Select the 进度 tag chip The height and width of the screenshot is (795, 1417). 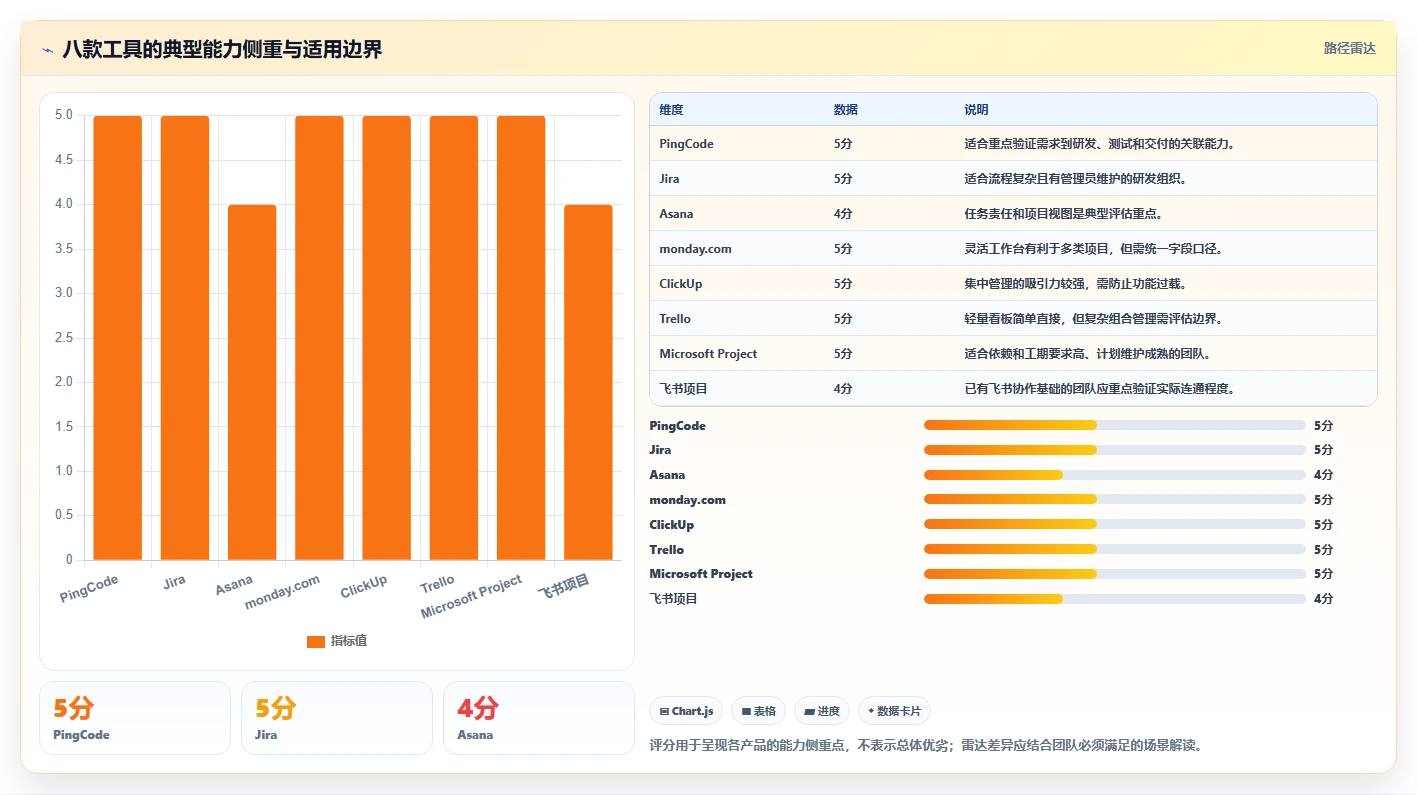tap(822, 711)
